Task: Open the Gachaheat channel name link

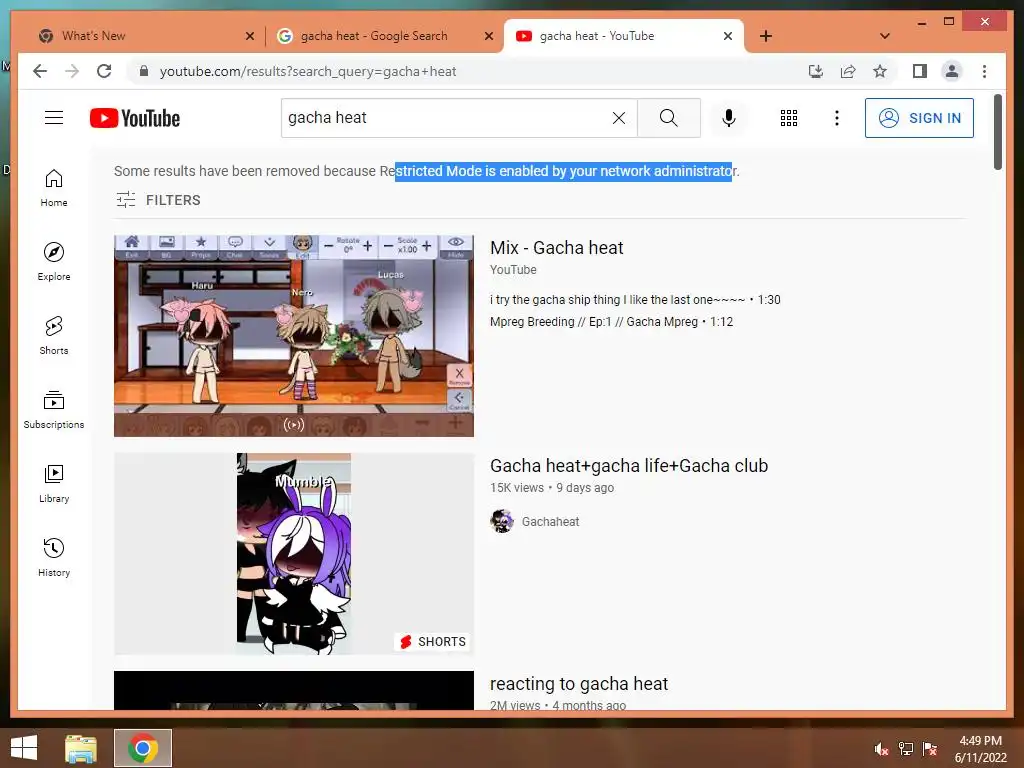Action: [x=550, y=522]
